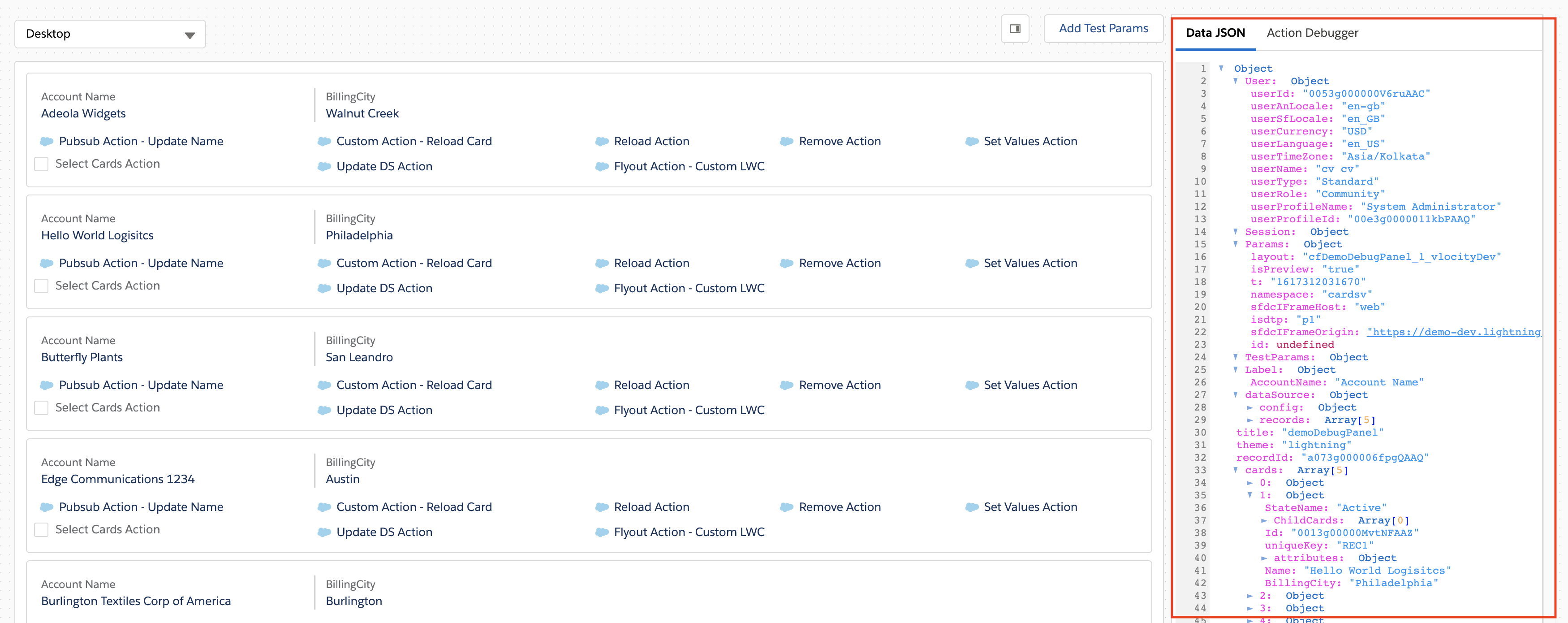
Task: Toggle the side panel layout icon
Action: [1015, 29]
